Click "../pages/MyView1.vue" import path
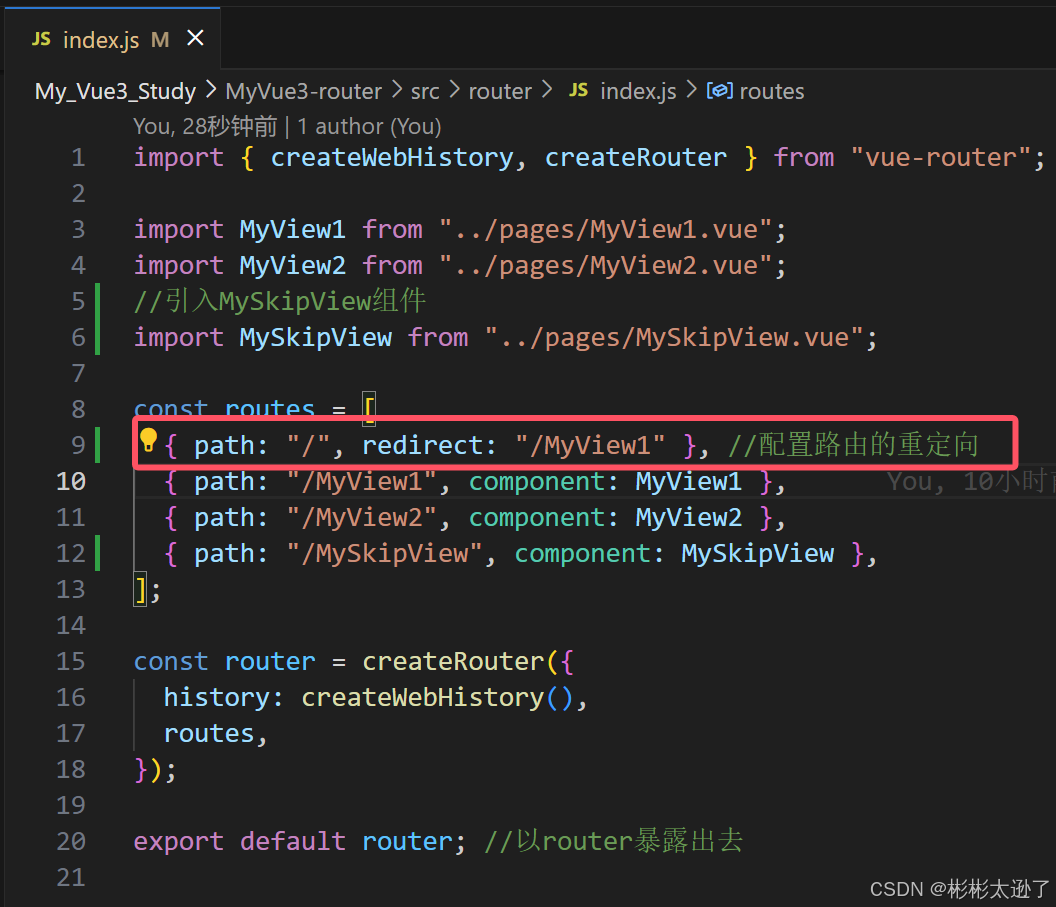This screenshot has width=1056, height=907. (605, 230)
